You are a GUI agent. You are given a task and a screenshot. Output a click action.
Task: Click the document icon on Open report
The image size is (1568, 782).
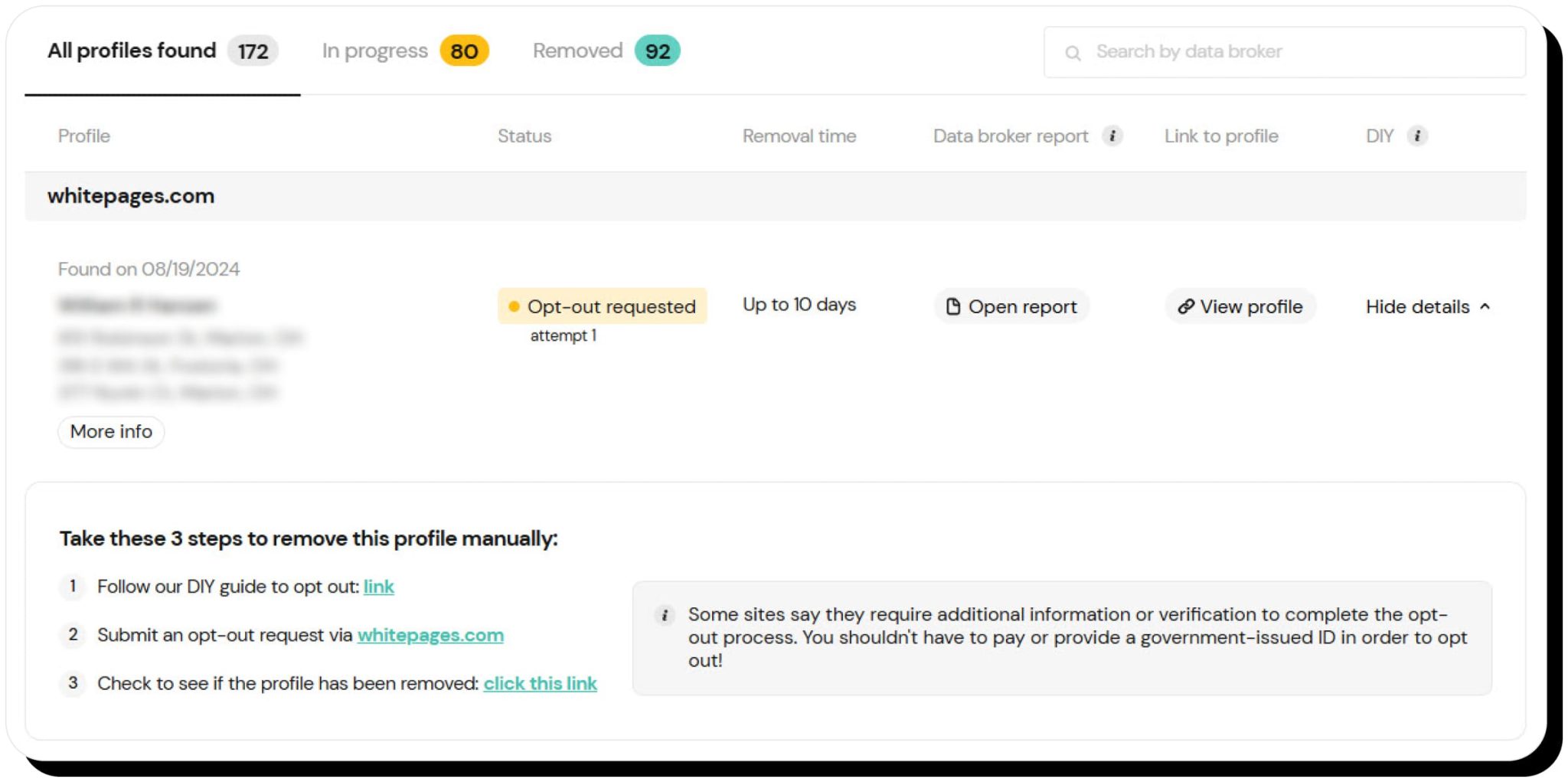pos(953,306)
